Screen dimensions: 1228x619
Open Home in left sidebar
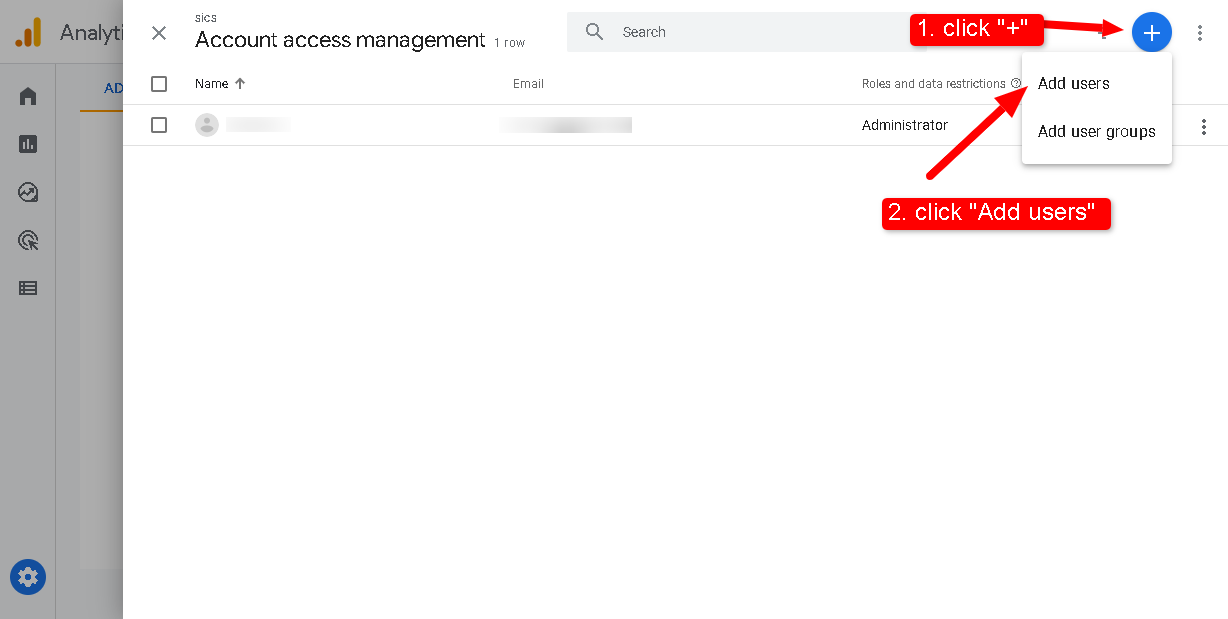pyautogui.click(x=28, y=96)
